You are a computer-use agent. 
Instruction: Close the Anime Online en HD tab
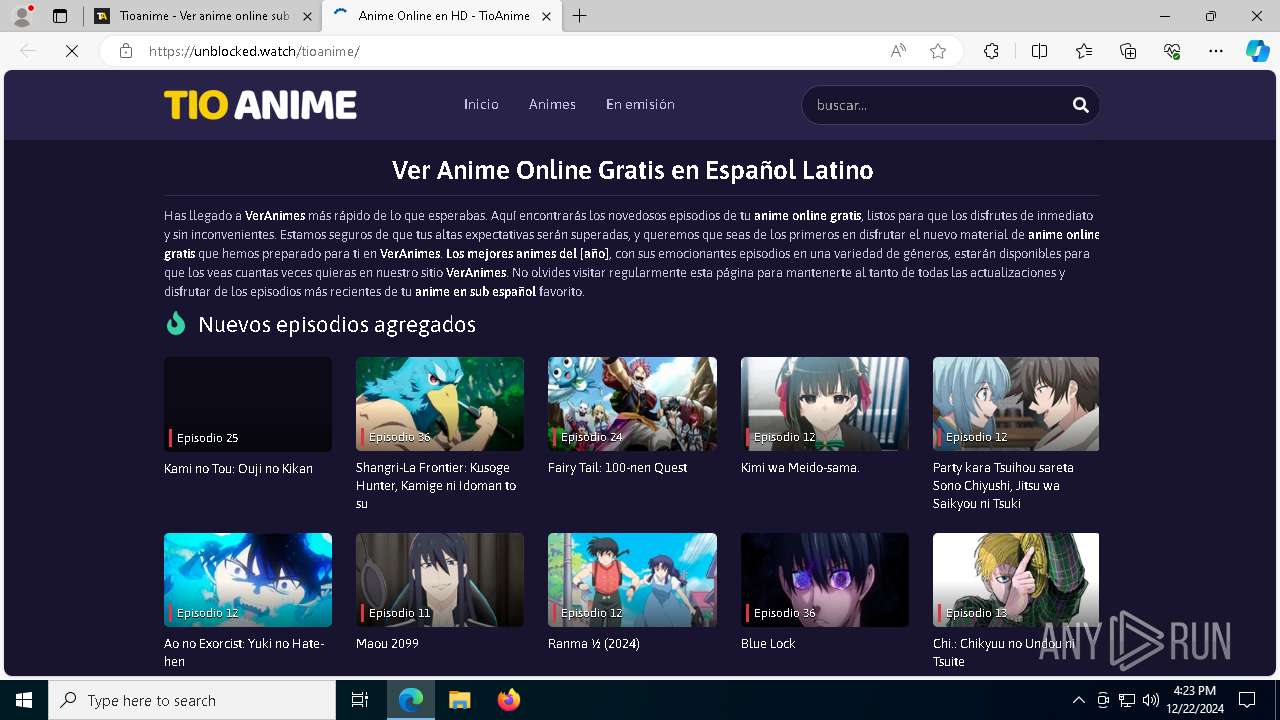click(x=546, y=16)
